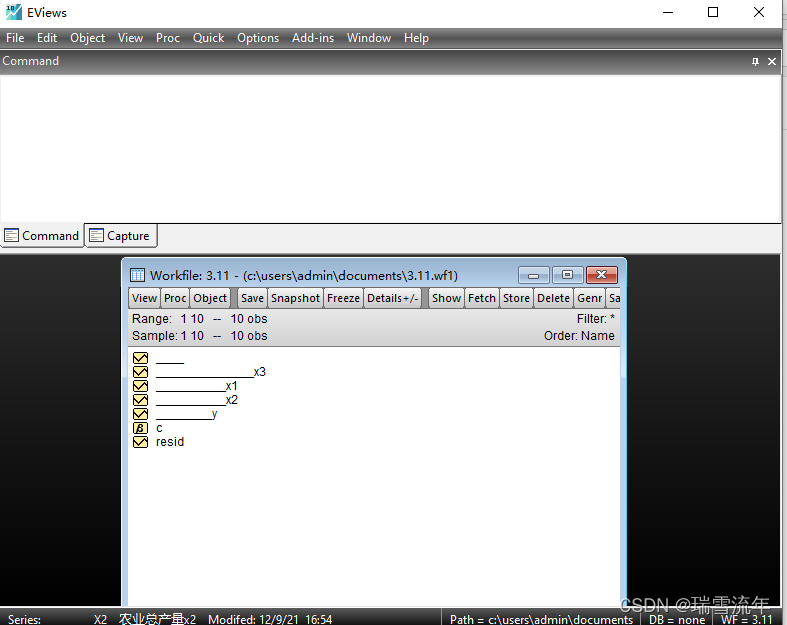Click the Delete button
The image size is (787, 625).
point(553,298)
